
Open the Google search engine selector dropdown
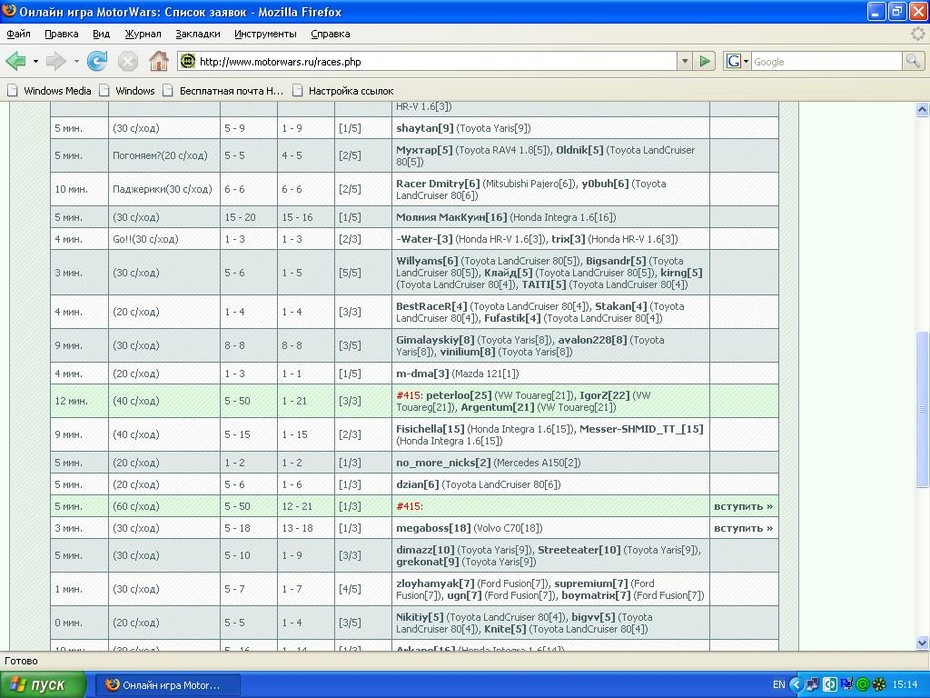click(x=737, y=61)
